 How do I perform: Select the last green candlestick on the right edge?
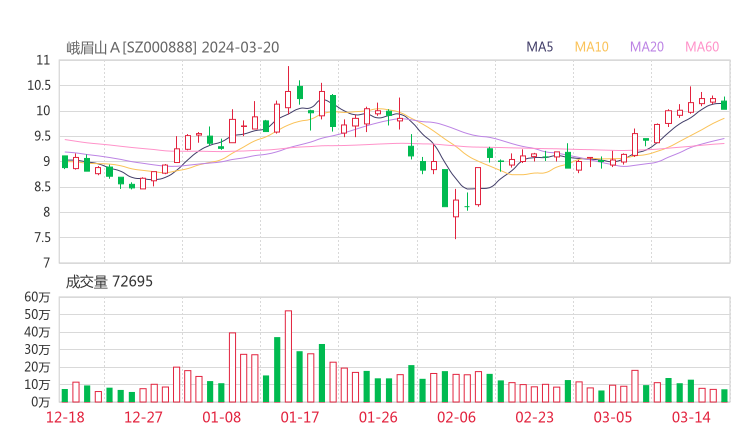(724, 104)
